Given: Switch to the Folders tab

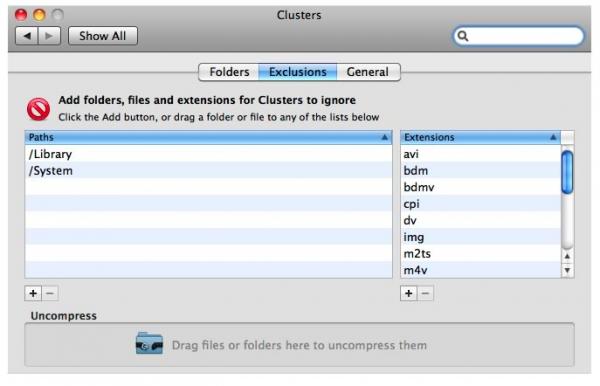Looking at the screenshot, I should [229, 72].
